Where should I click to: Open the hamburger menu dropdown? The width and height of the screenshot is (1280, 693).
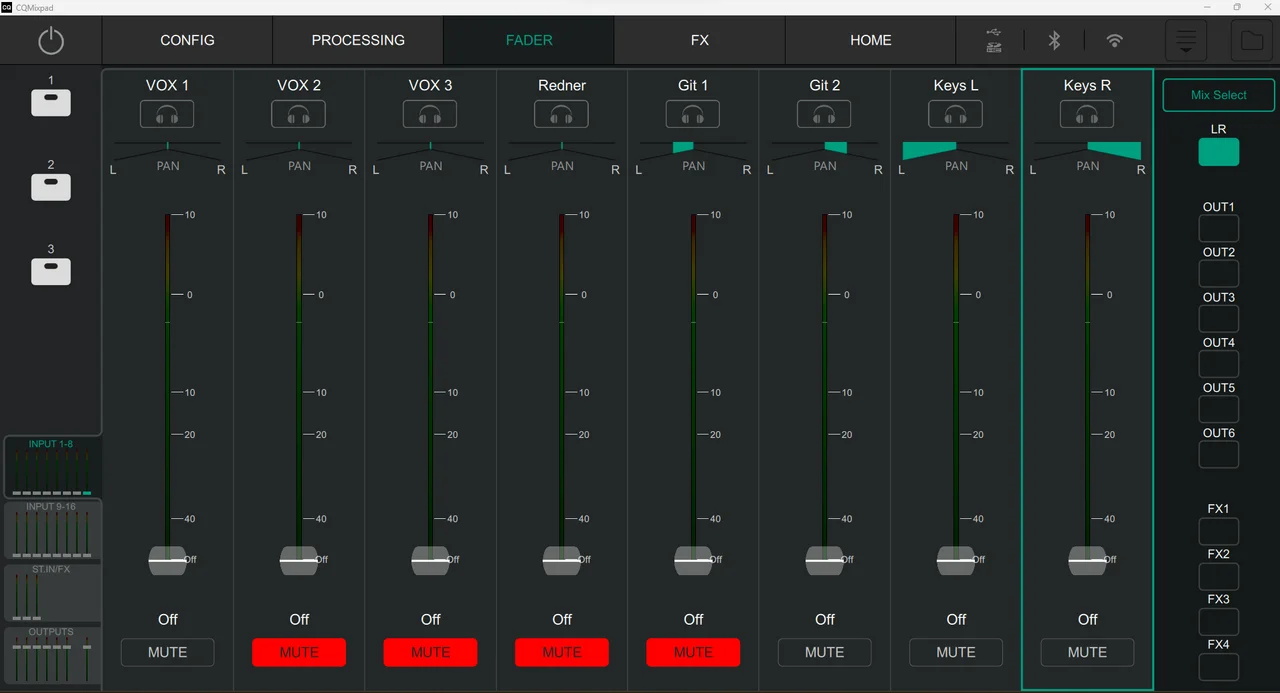pos(1186,40)
